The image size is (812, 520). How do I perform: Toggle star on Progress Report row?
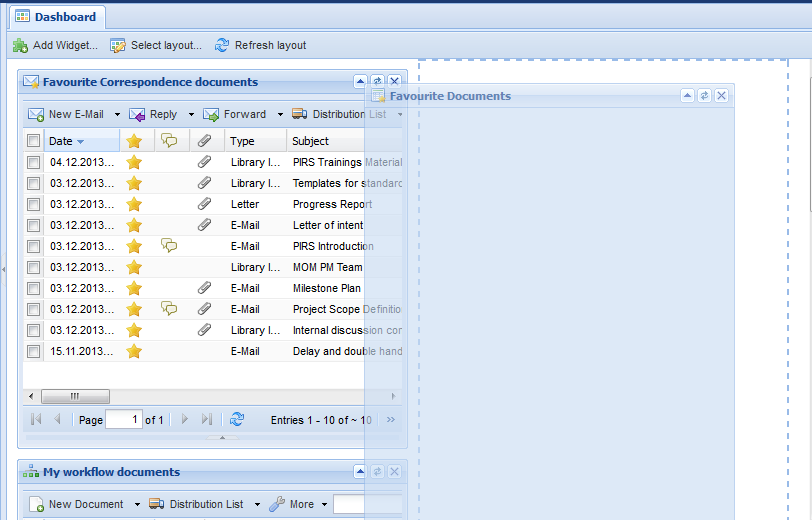134,205
